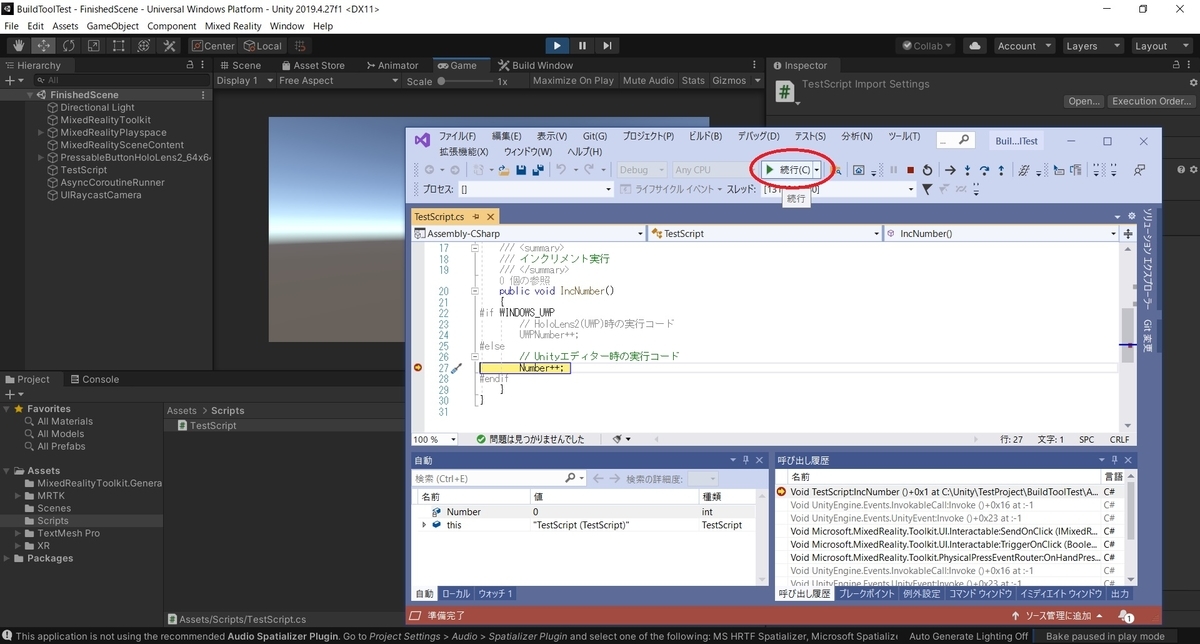Screen dimensions: 1200x644
Task: Switch to the Build Window tab
Action: [x=535, y=65]
